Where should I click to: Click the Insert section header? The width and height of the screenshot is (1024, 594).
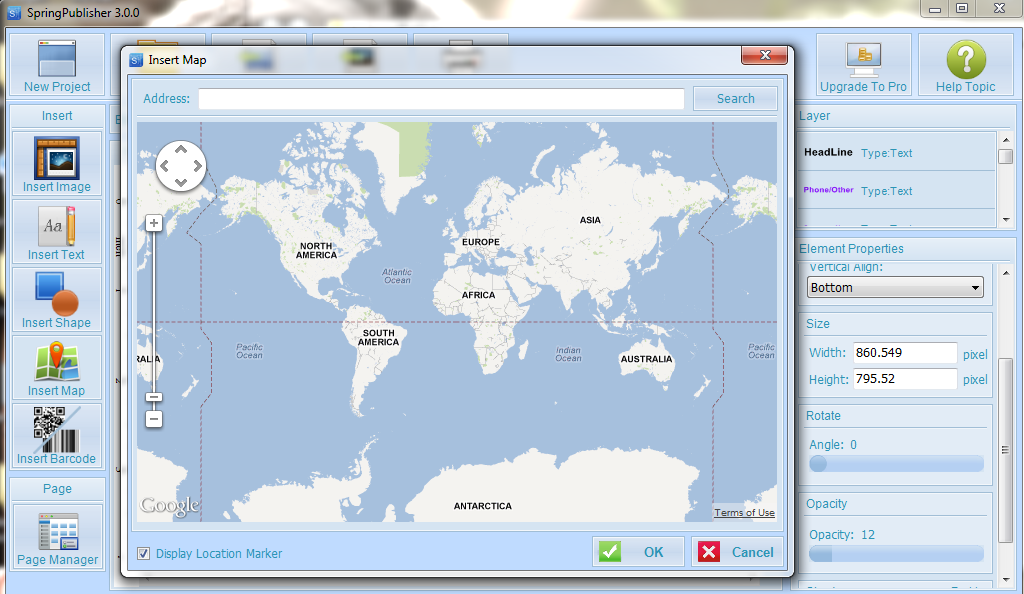point(57,116)
